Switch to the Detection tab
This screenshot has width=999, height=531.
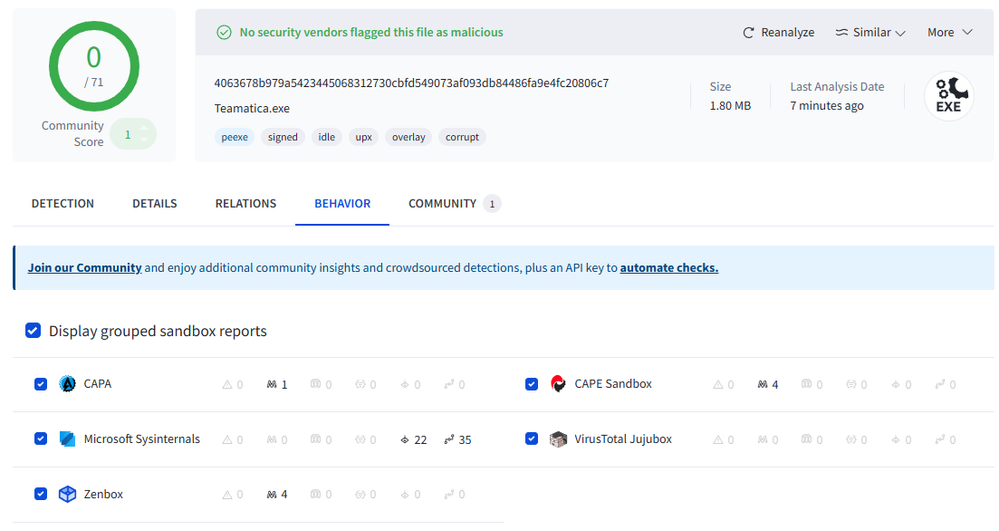[x=62, y=203]
